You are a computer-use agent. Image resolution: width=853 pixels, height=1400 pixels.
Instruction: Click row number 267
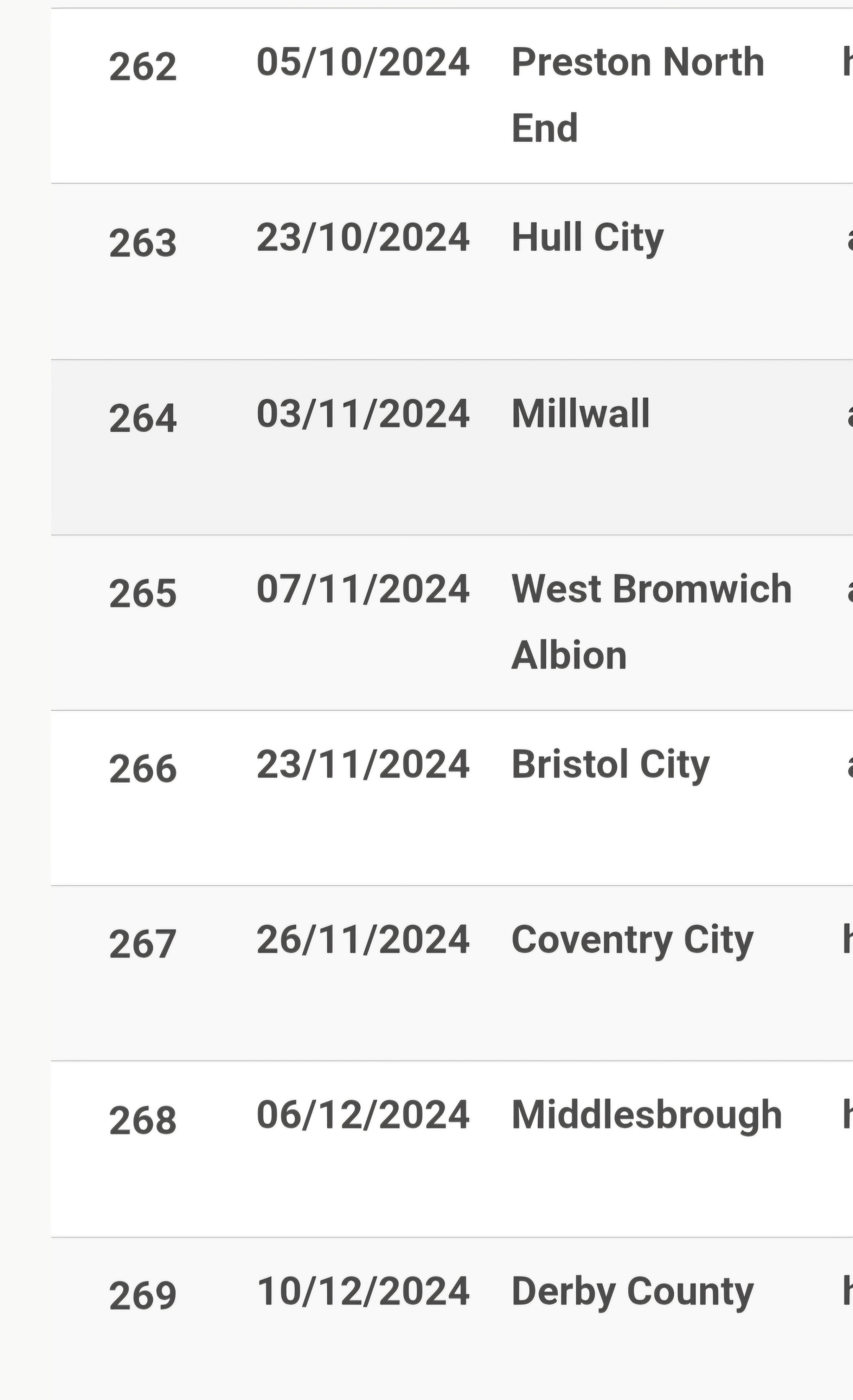143,944
